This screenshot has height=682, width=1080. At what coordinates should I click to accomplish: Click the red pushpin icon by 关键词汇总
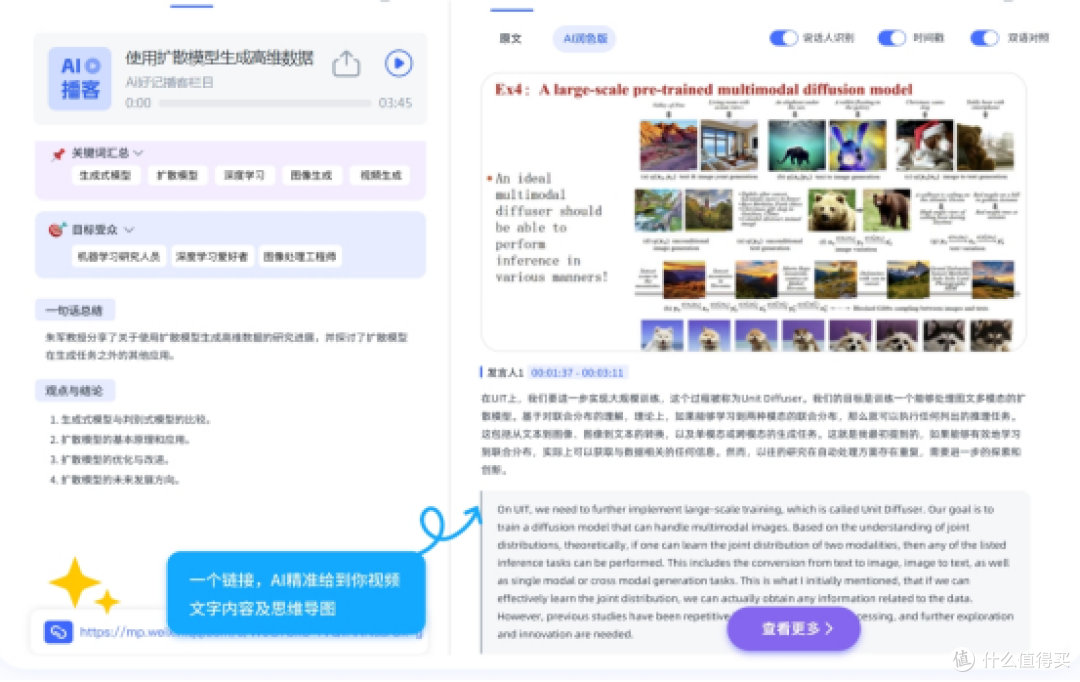pyautogui.click(x=58, y=154)
